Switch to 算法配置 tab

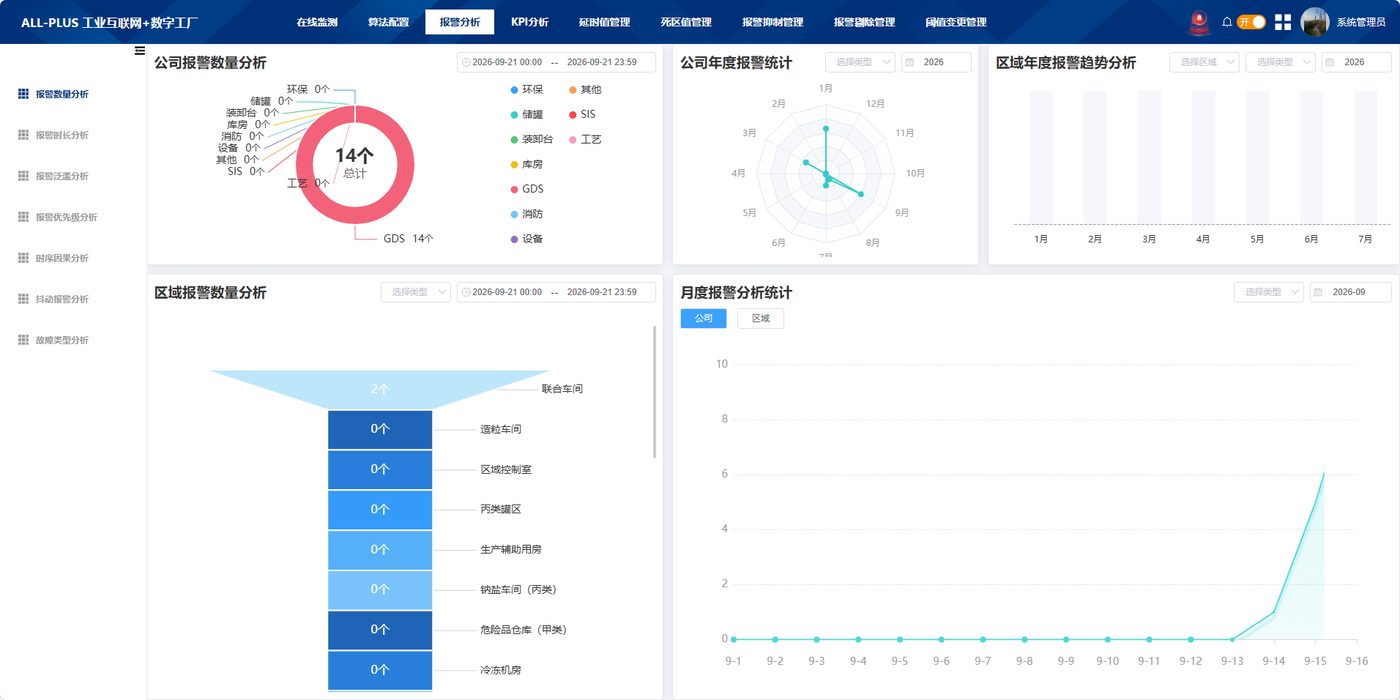coord(388,22)
